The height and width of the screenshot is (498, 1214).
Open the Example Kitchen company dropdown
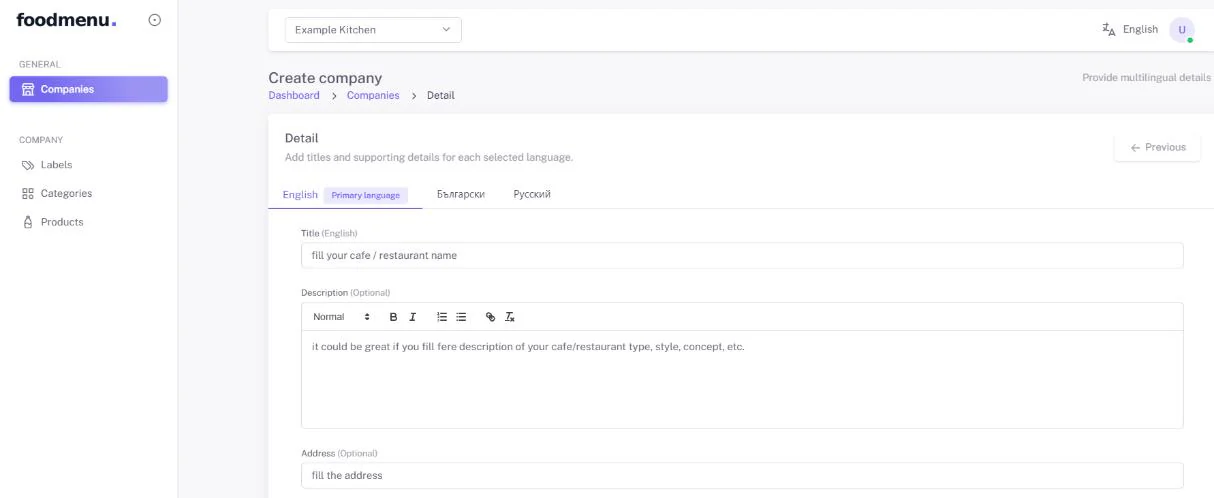point(373,30)
